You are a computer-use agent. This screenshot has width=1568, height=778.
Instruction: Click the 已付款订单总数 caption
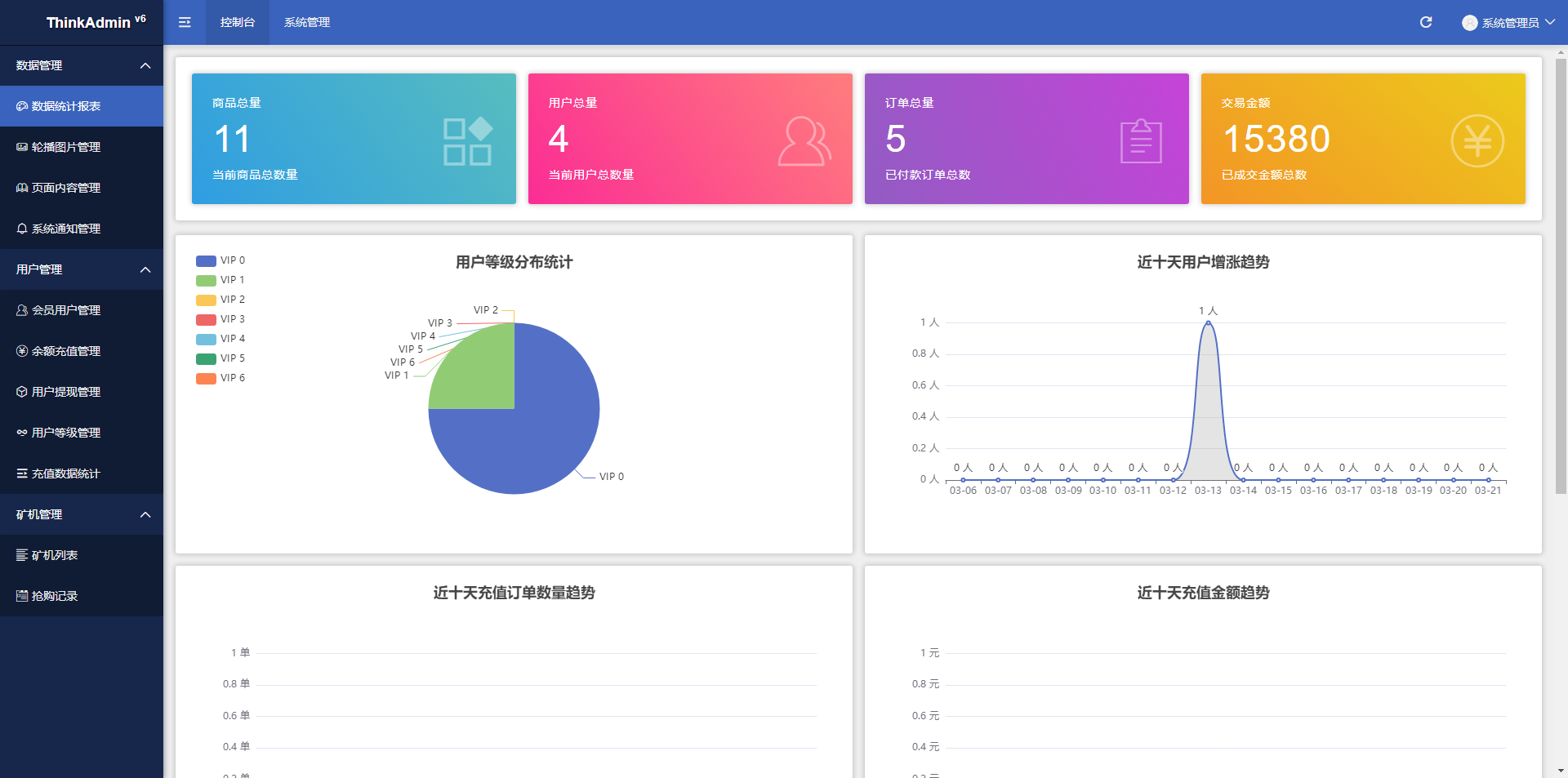[x=928, y=175]
